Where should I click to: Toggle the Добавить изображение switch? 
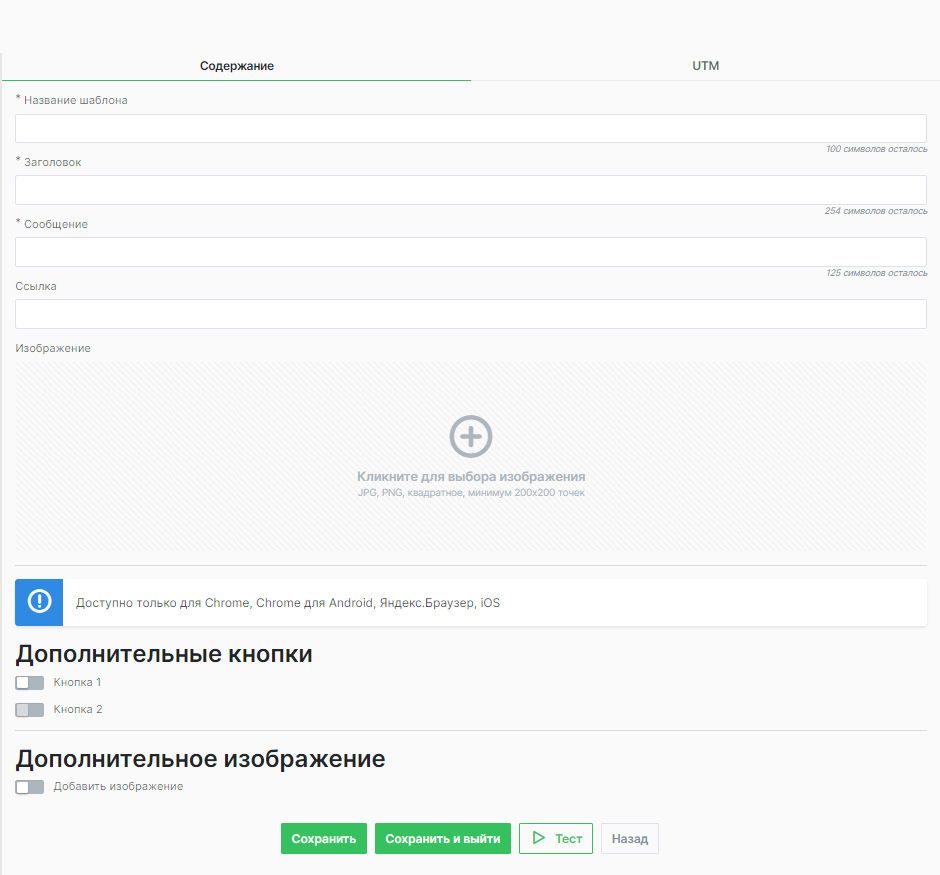pos(30,787)
